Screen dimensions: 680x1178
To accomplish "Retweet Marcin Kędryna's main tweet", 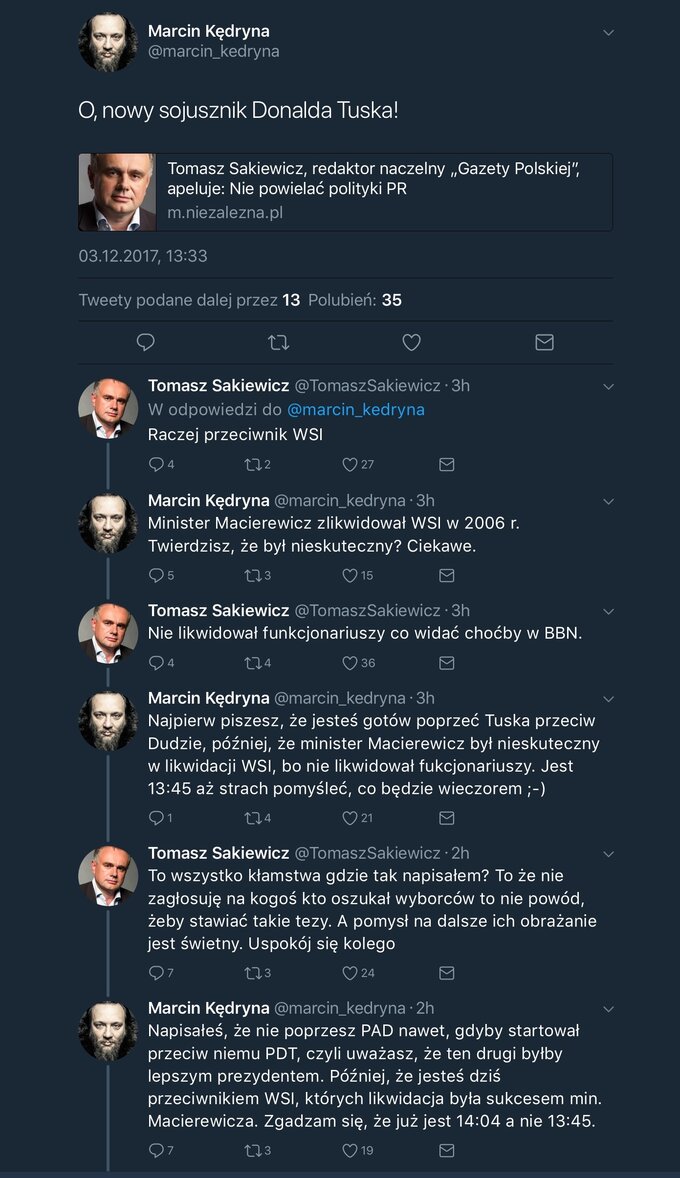I will 279,342.
